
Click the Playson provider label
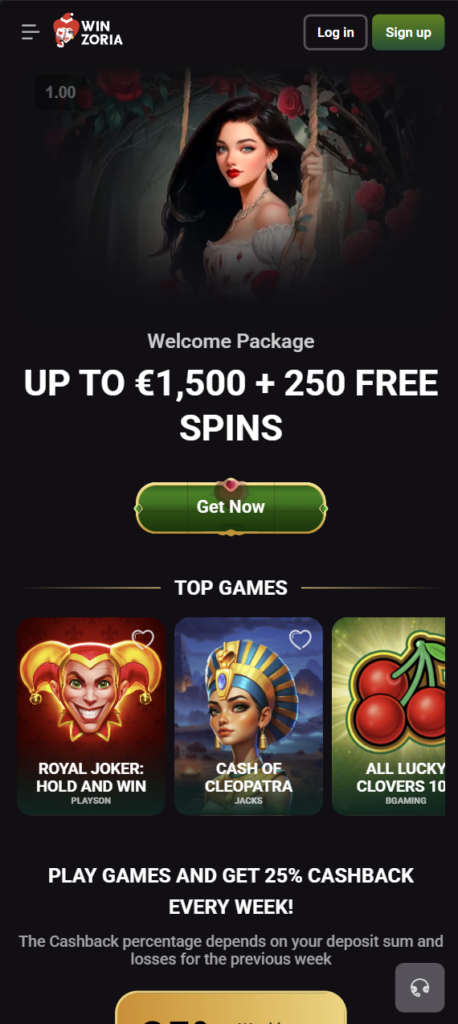tap(91, 801)
